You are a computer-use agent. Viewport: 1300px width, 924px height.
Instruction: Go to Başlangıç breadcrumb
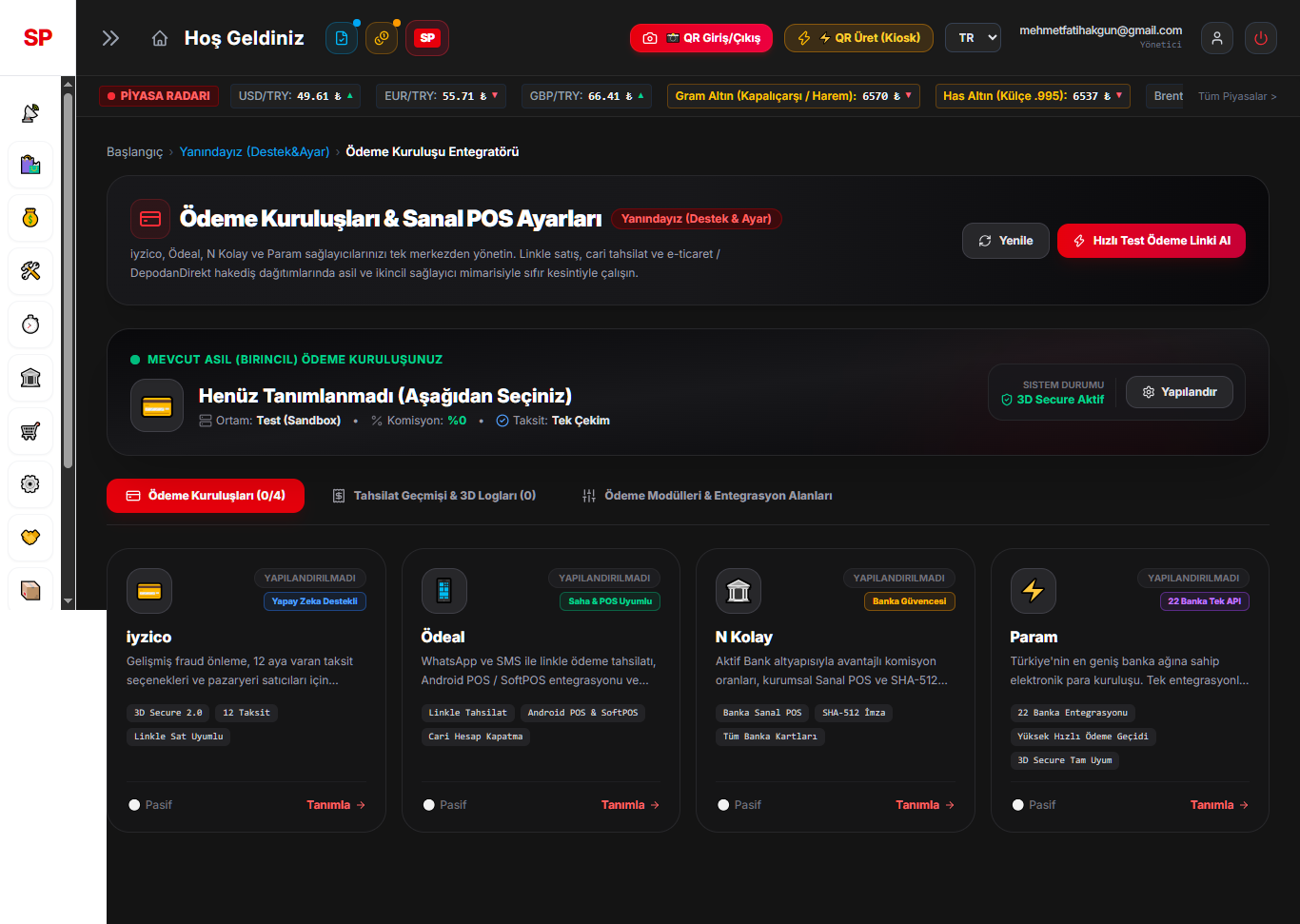click(134, 152)
